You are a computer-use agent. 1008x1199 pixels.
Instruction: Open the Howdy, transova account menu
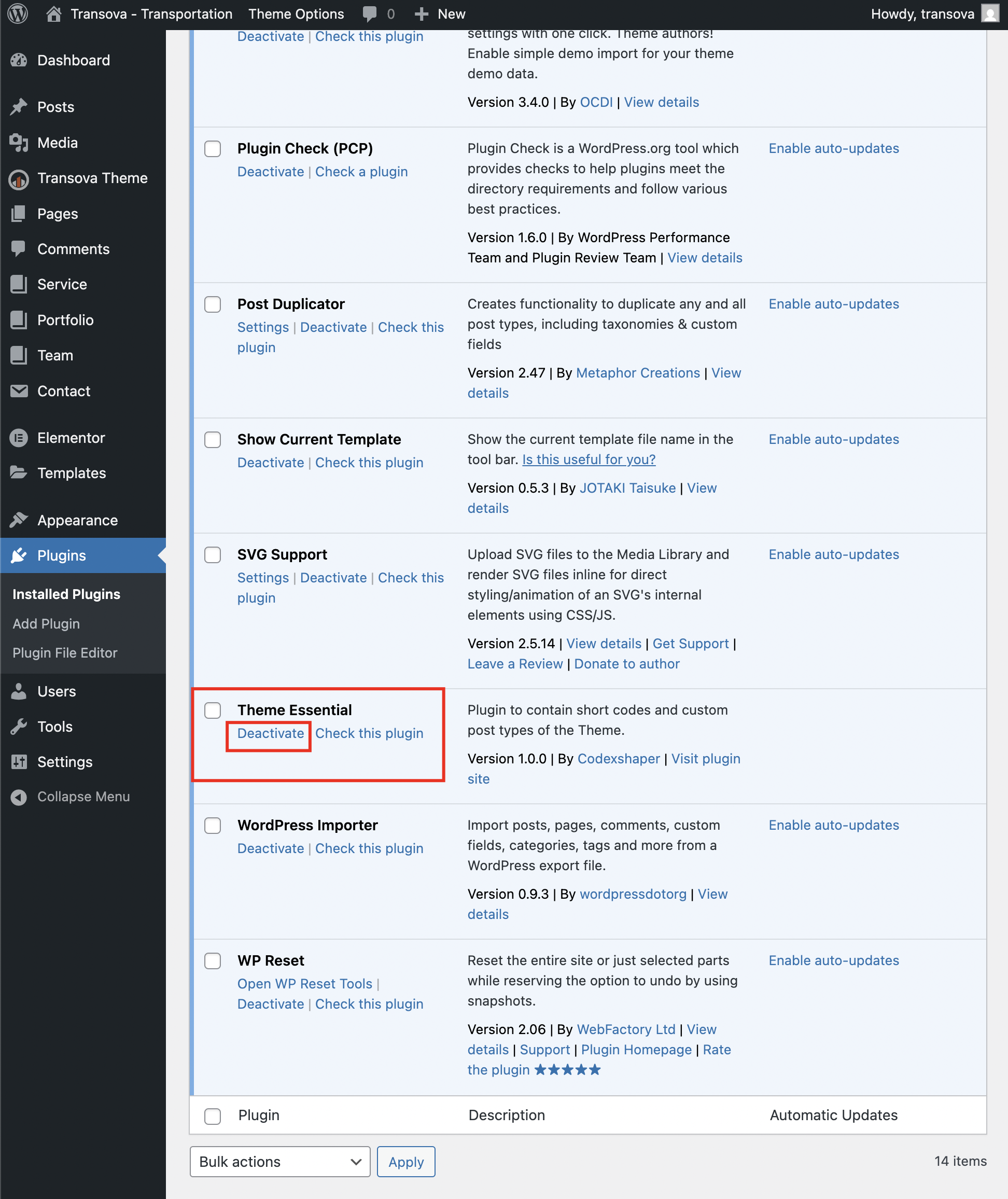[x=922, y=13]
